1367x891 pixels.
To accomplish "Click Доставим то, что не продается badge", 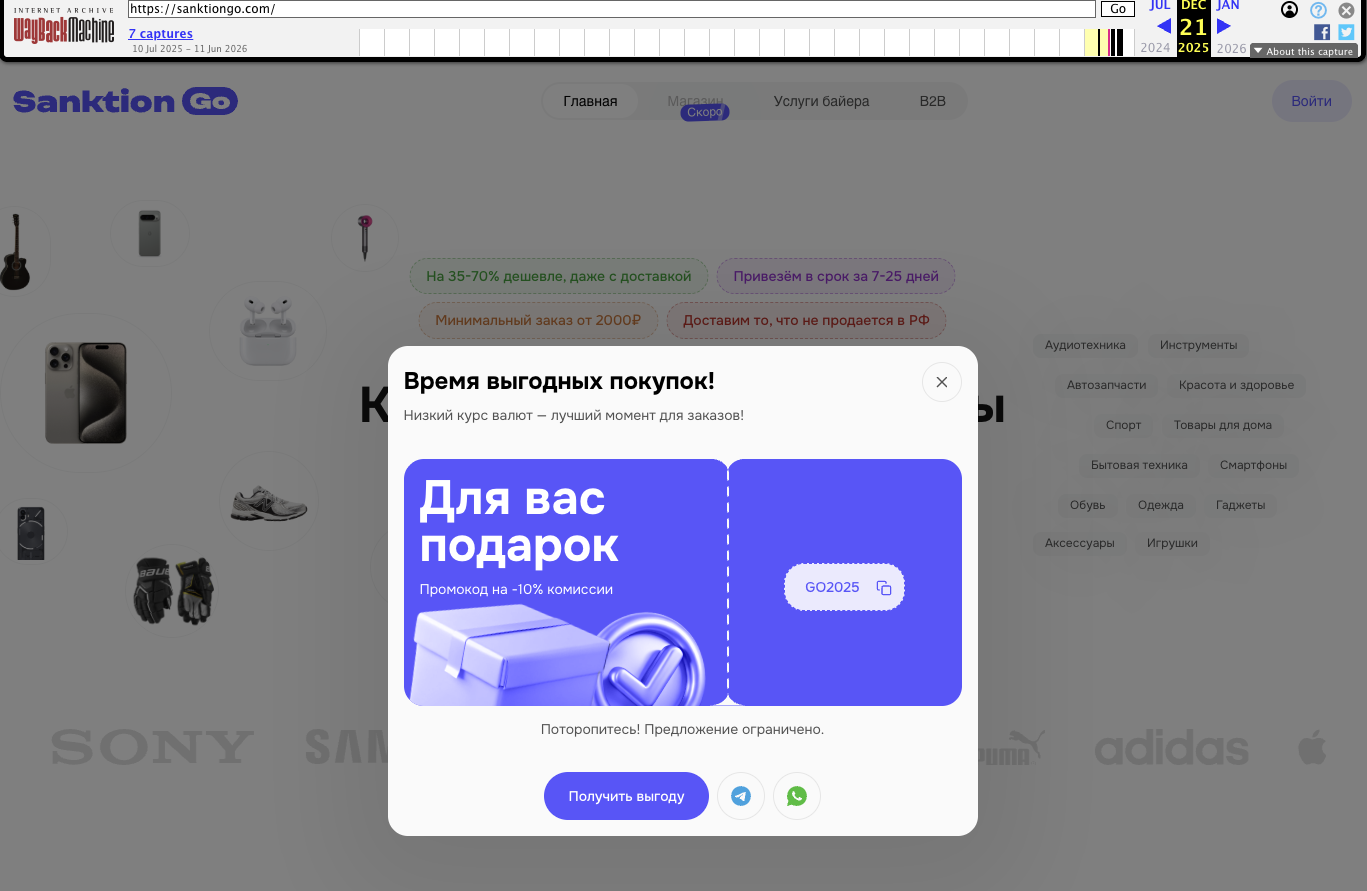I will [x=806, y=320].
